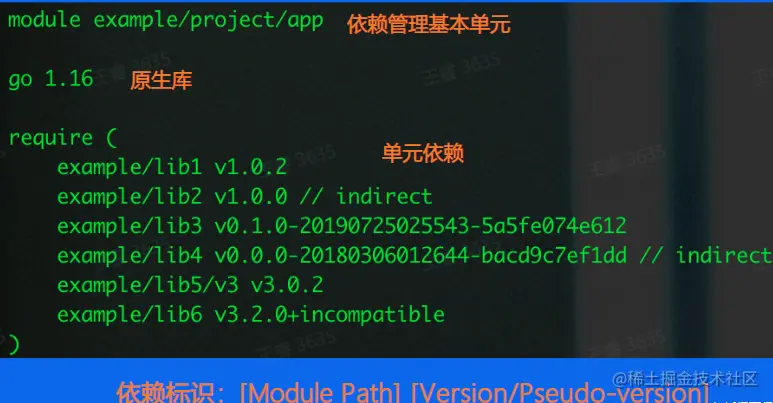The height and width of the screenshot is (403, 773).
Task: Click the example/lib6 module path
Action: pos(130,315)
